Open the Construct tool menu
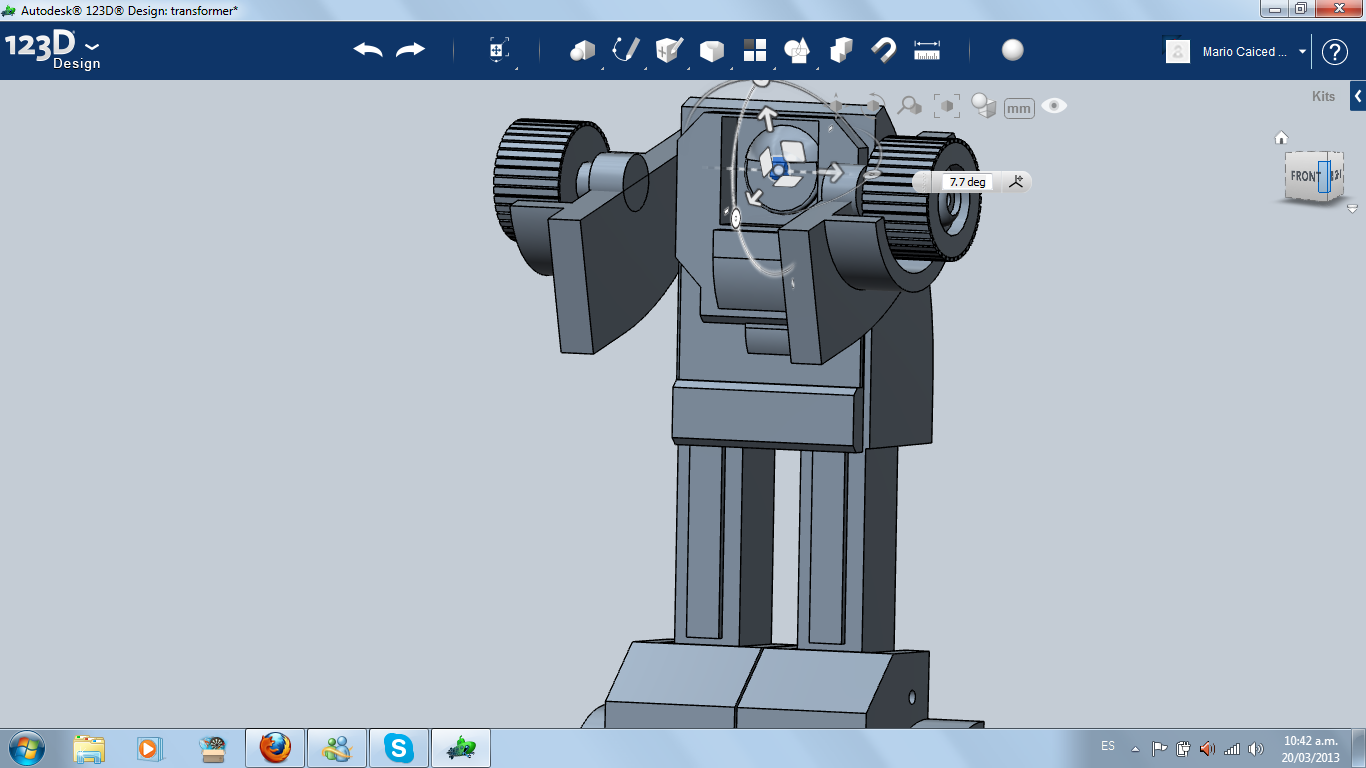This screenshot has width=1366, height=768. pos(669,50)
